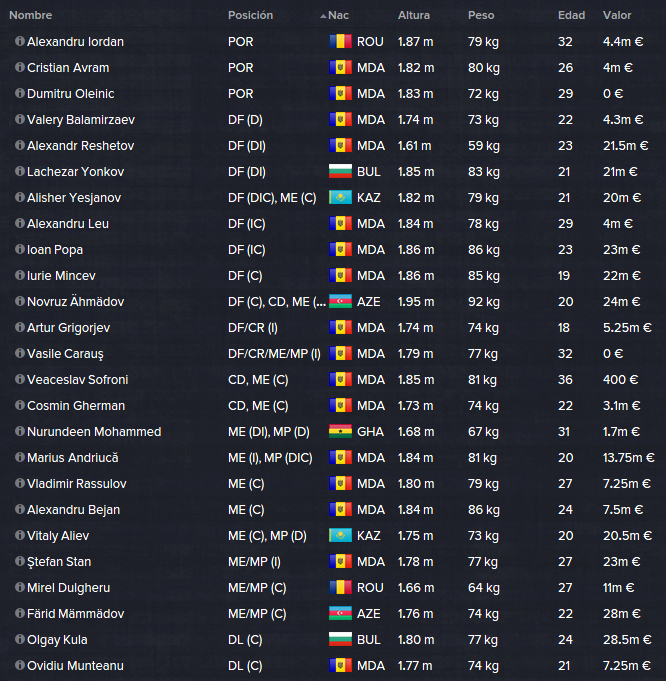Sort table by Altura header

tap(414, 15)
